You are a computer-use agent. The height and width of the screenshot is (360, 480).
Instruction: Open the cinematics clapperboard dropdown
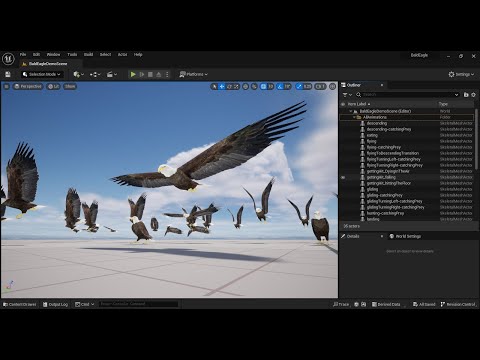tap(112, 74)
